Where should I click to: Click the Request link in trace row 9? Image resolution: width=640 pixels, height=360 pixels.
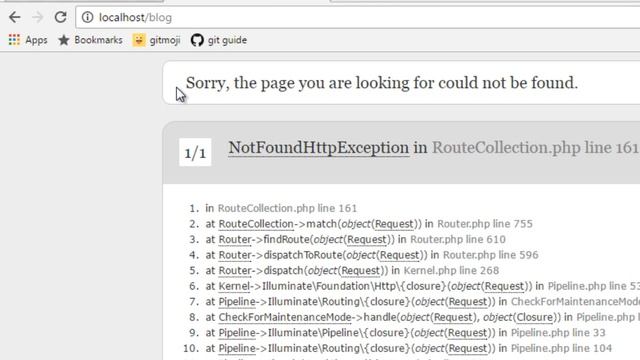pos(468,332)
